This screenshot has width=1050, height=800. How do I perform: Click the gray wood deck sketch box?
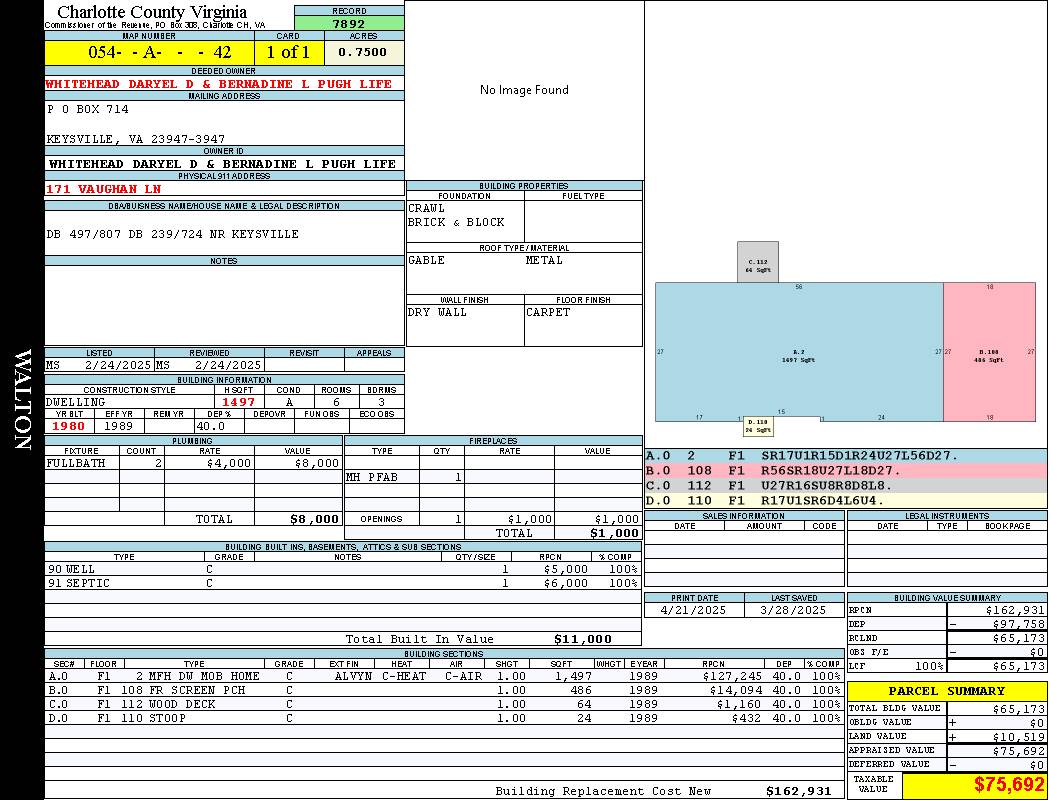pos(758,262)
